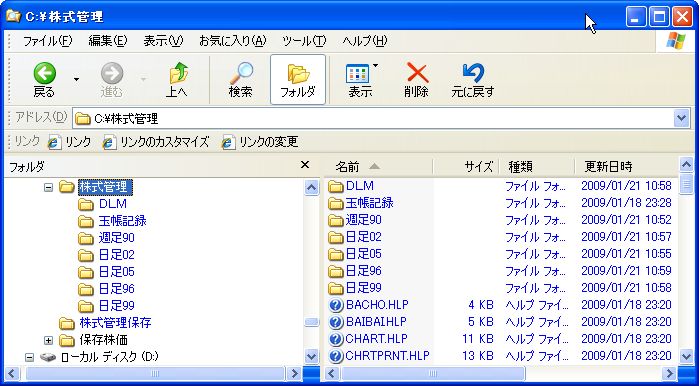Click the 戻る (Back) toolbar button
Screen dimensions: 699x386
(45, 80)
